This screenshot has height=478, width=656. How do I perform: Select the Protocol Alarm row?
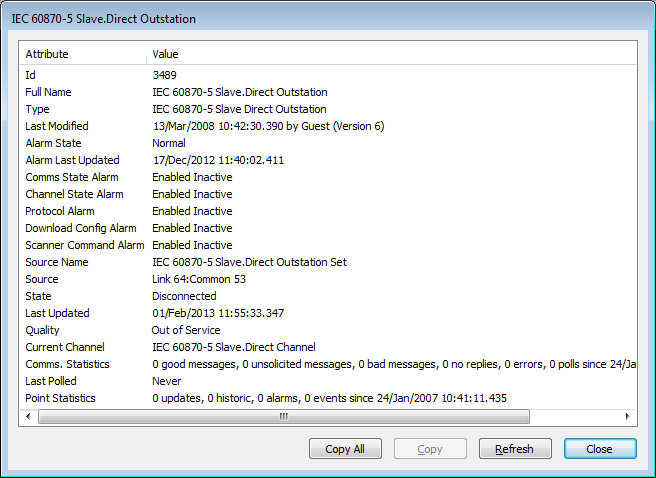tap(60, 211)
